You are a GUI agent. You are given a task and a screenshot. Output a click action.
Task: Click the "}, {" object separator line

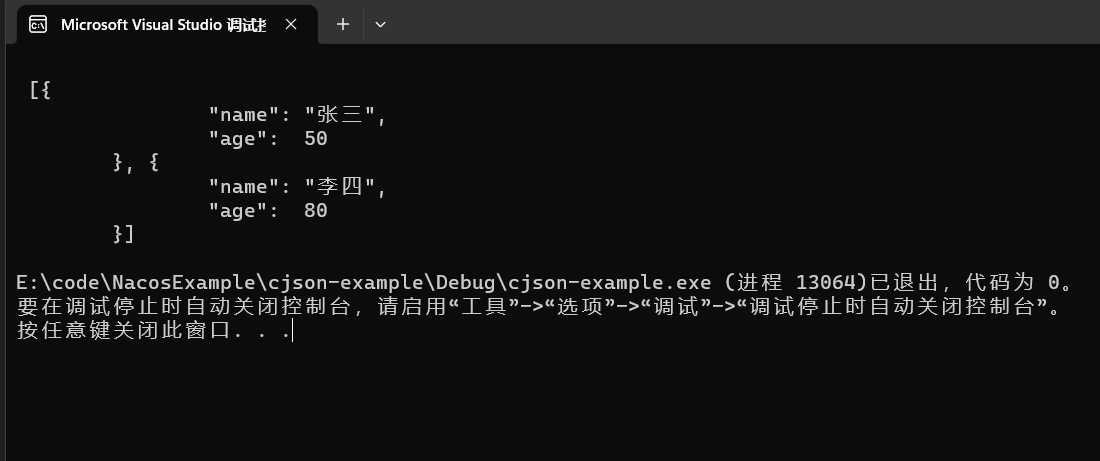(x=136, y=163)
